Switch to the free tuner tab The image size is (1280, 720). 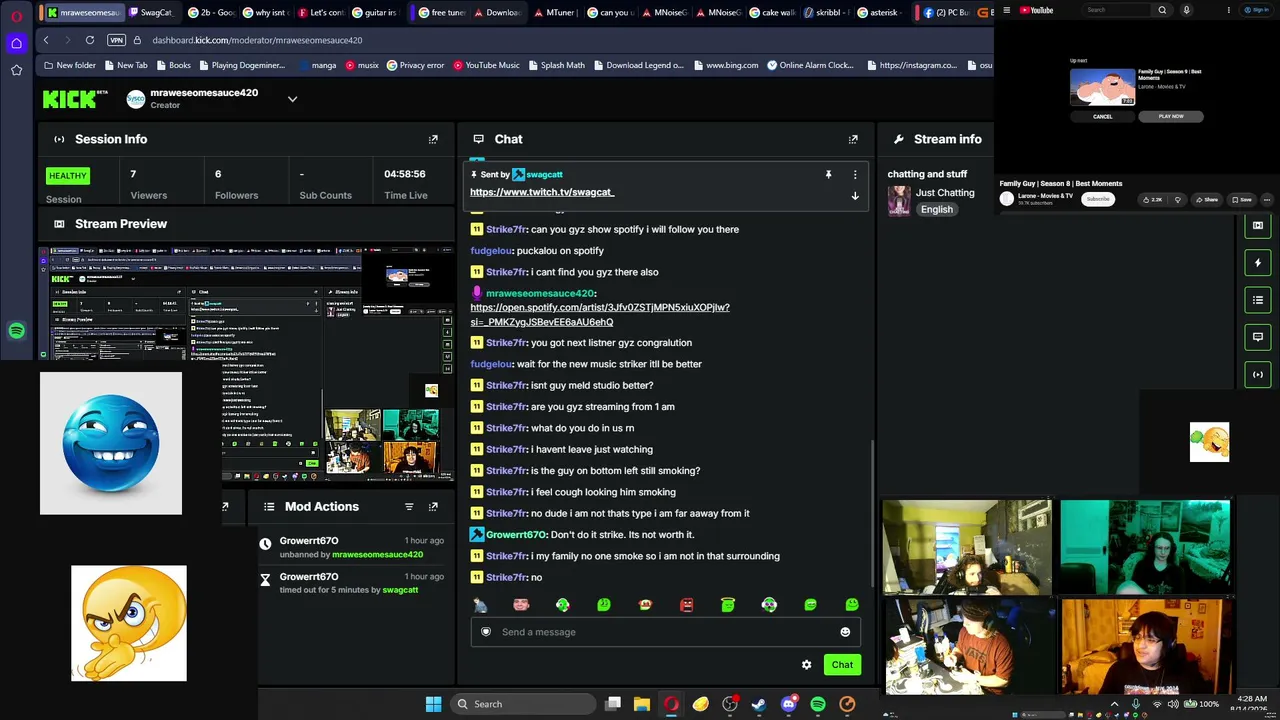pos(441,12)
